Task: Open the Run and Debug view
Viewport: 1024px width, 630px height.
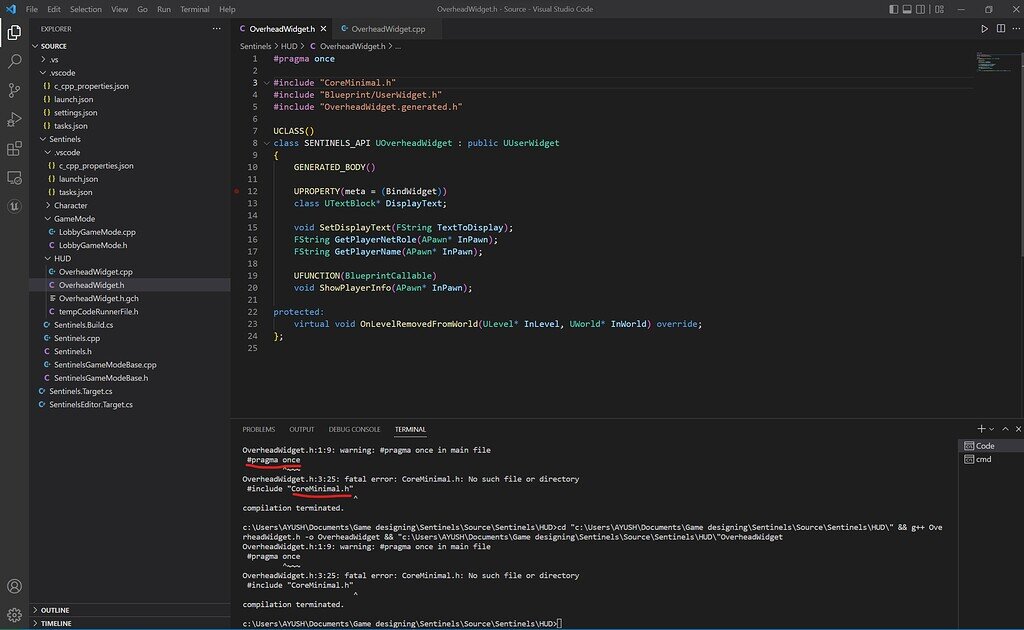Action: [12, 121]
